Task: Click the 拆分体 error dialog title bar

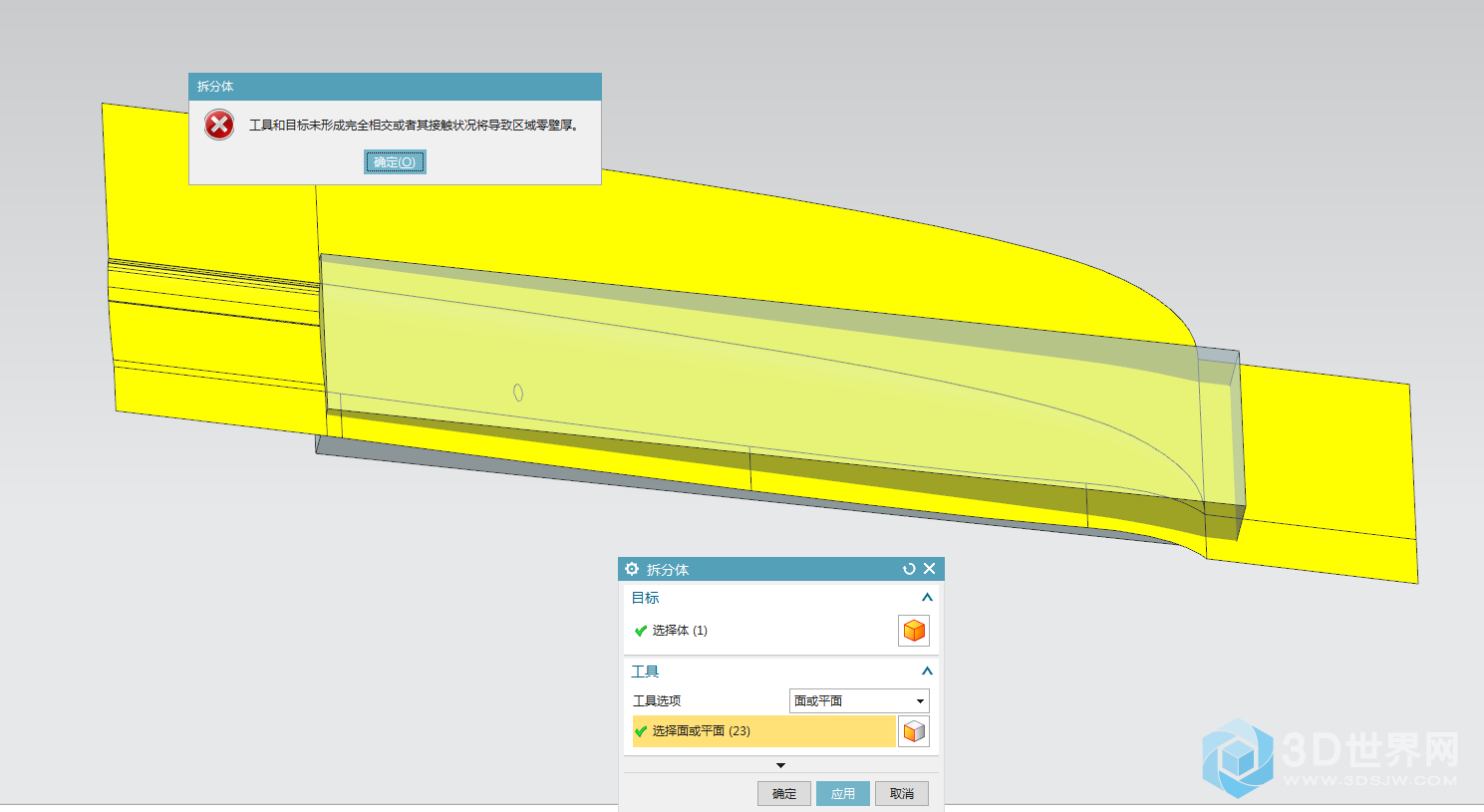Action: click(395, 87)
